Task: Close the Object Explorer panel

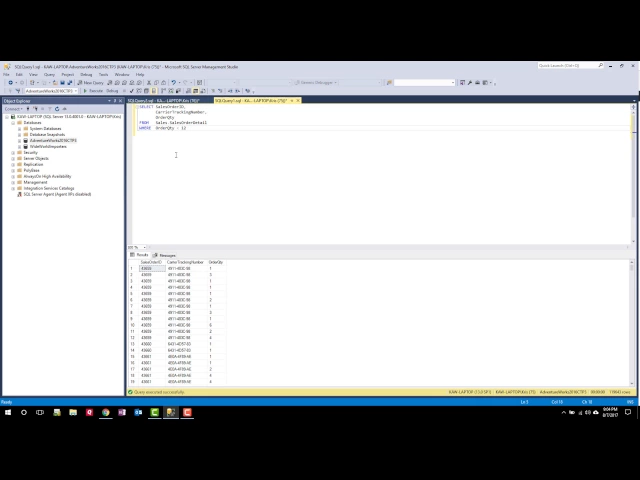Action: coord(120,101)
